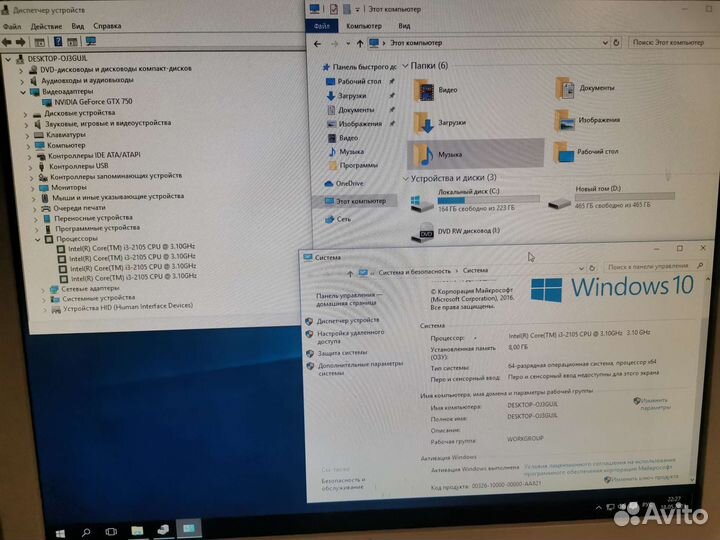Click Дополнительные параметры системы link
Image resolution: width=720 pixels, height=540 pixels.
[x=360, y=368]
